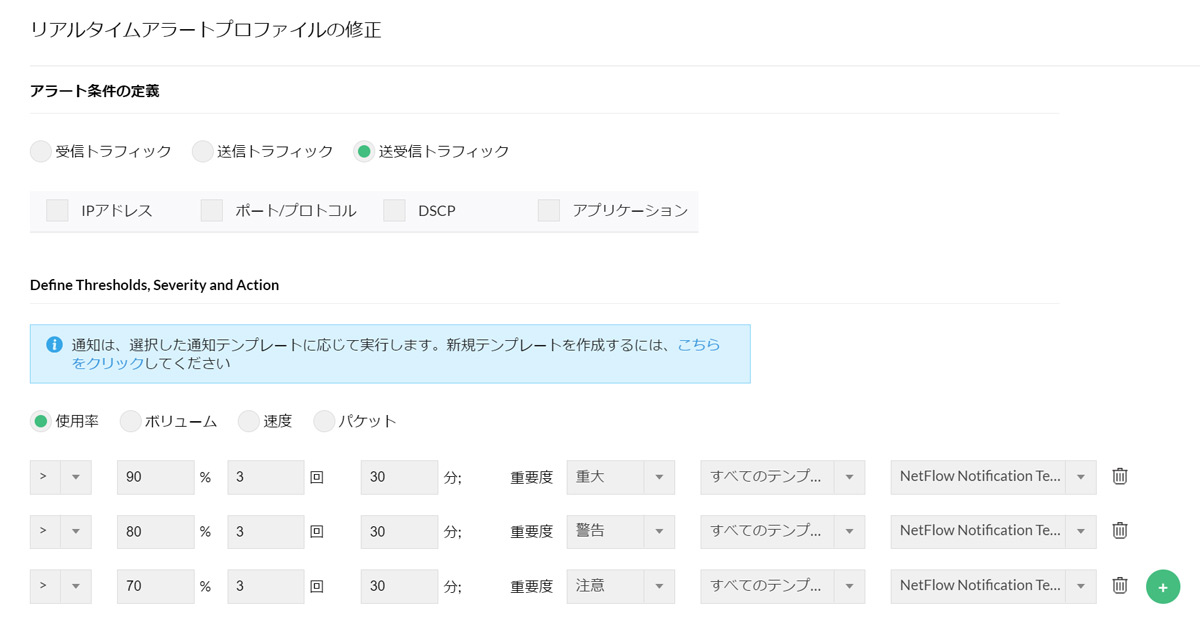Toggle the アプリケーション checkbox
Screen dimensions: 1200x633
pos(549,211)
